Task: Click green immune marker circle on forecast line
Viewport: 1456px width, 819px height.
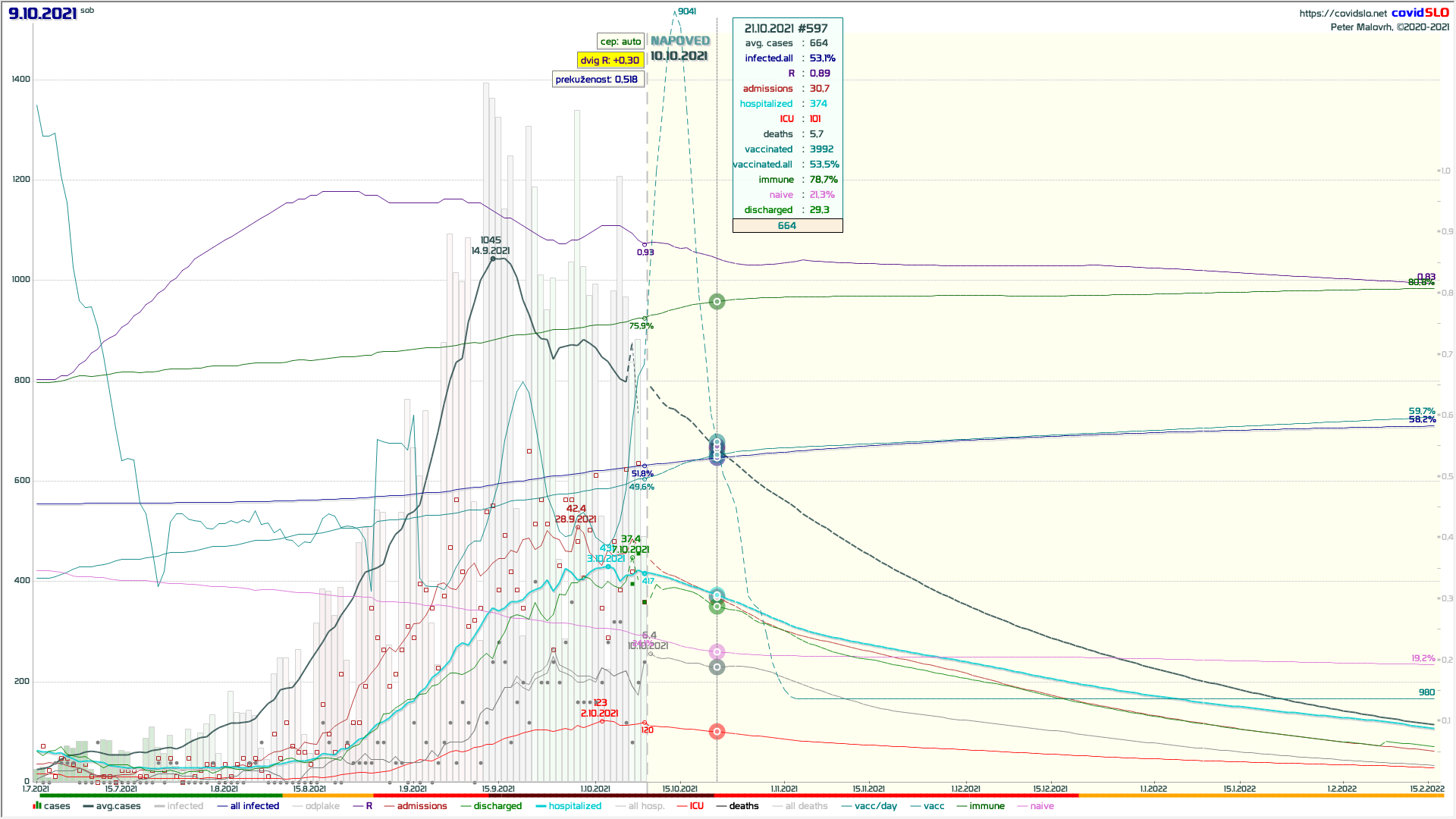Action: 717,302
